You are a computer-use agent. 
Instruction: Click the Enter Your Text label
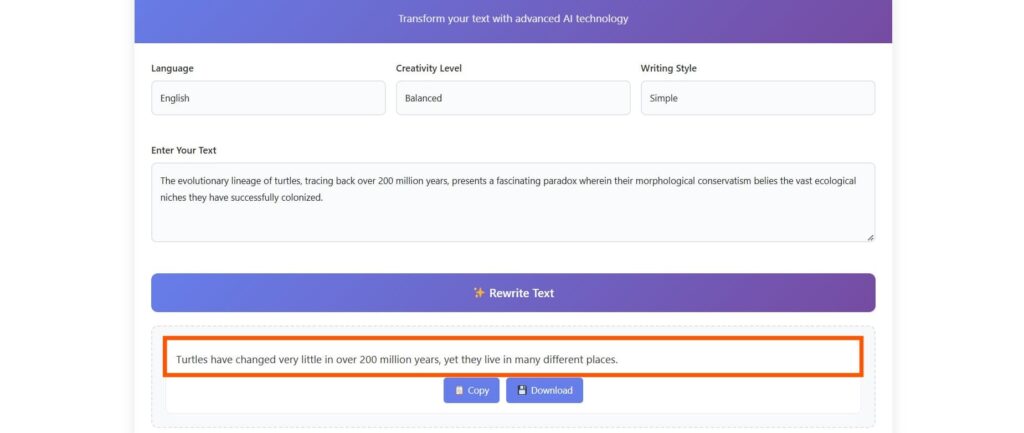184,150
